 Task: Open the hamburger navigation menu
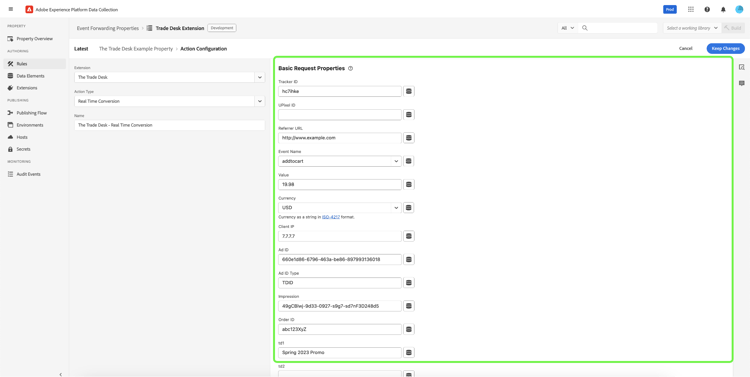(11, 9)
